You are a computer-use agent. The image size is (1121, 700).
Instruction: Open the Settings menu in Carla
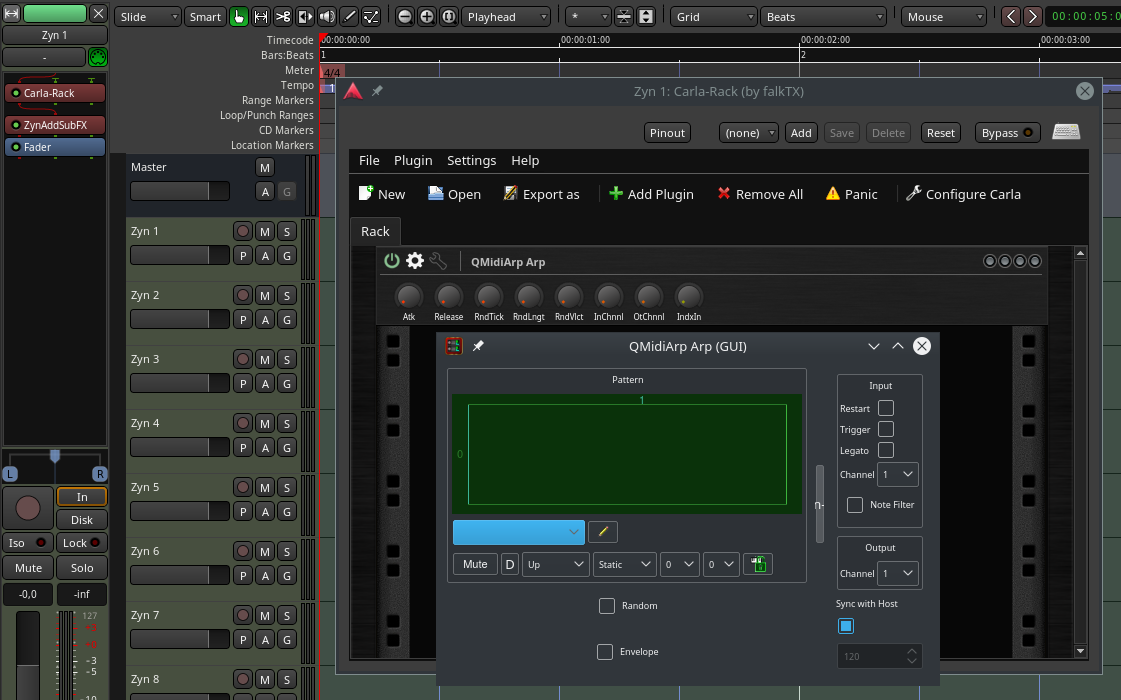click(471, 160)
